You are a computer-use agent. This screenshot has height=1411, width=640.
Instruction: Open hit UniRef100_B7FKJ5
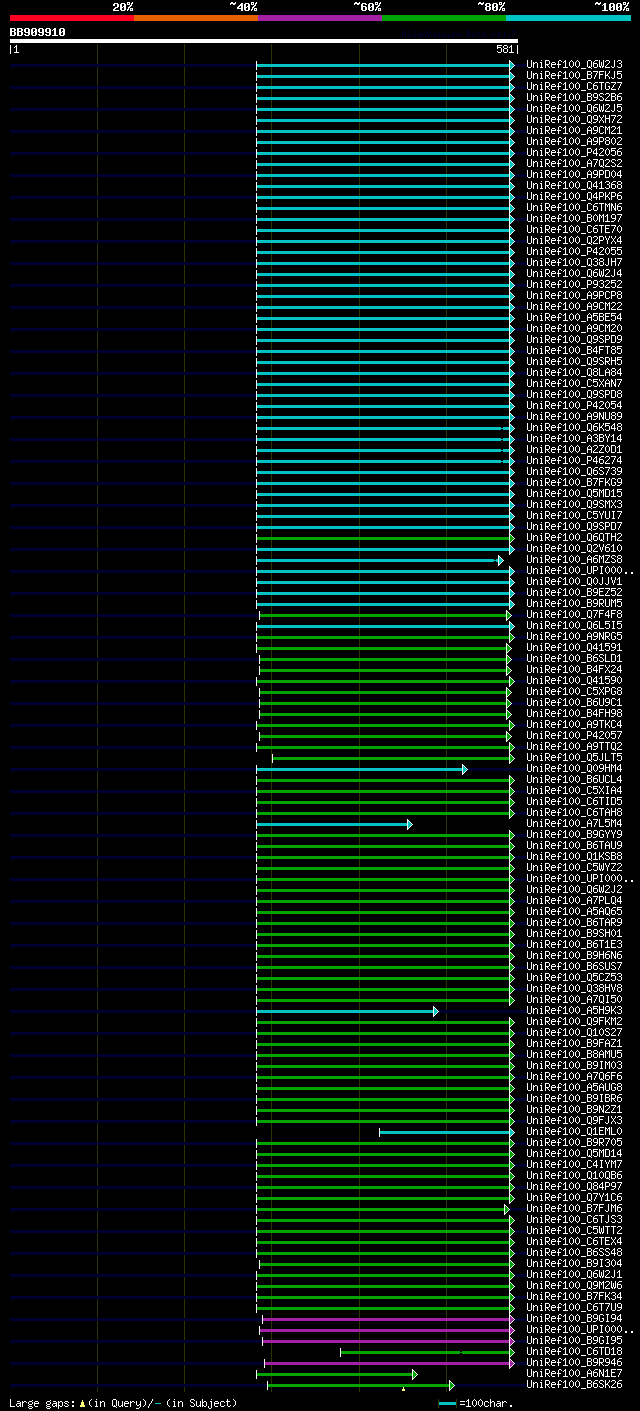click(x=574, y=75)
